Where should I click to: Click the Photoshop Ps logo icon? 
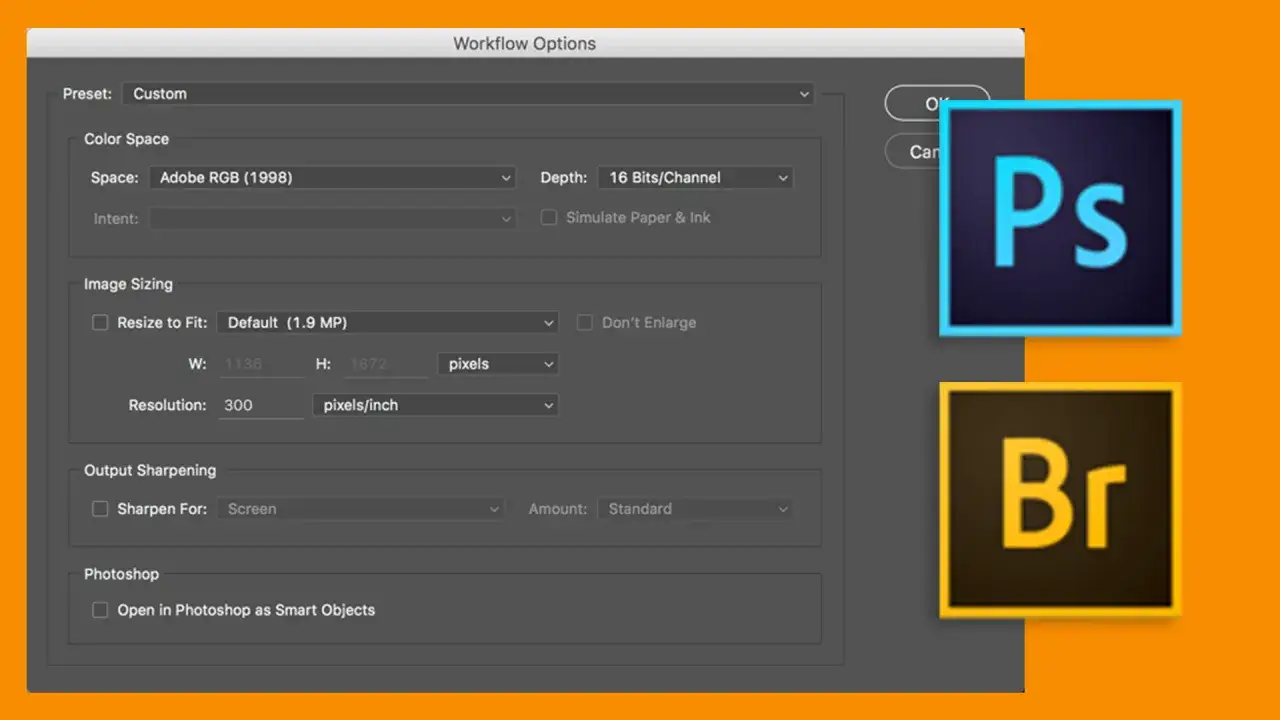coord(1060,218)
